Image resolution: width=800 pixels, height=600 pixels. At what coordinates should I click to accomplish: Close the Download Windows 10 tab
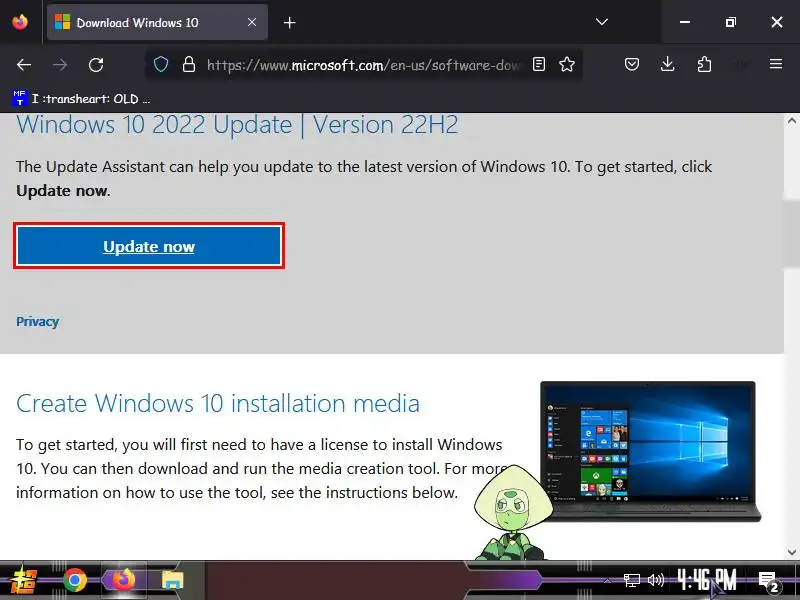pyautogui.click(x=252, y=22)
